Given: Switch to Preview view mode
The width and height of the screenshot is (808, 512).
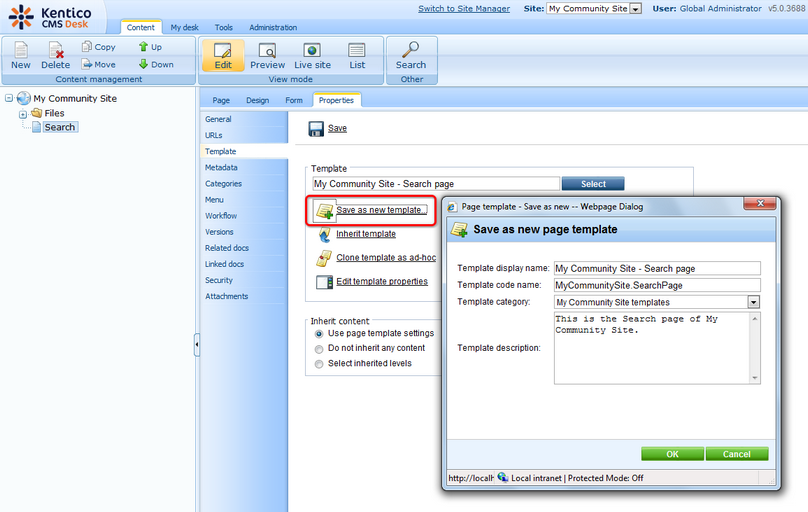Looking at the screenshot, I should [267, 56].
